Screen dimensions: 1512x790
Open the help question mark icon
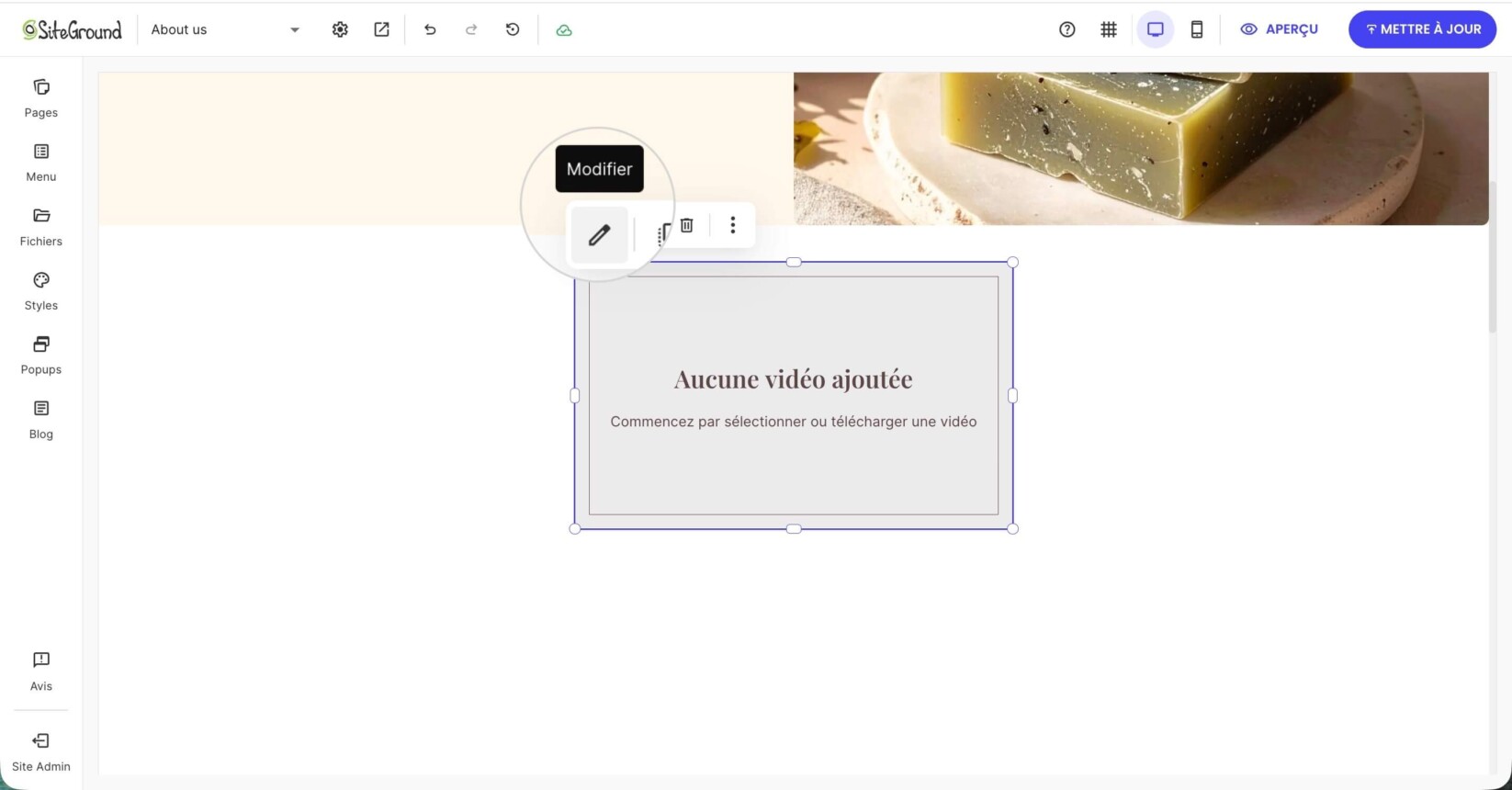tap(1066, 29)
